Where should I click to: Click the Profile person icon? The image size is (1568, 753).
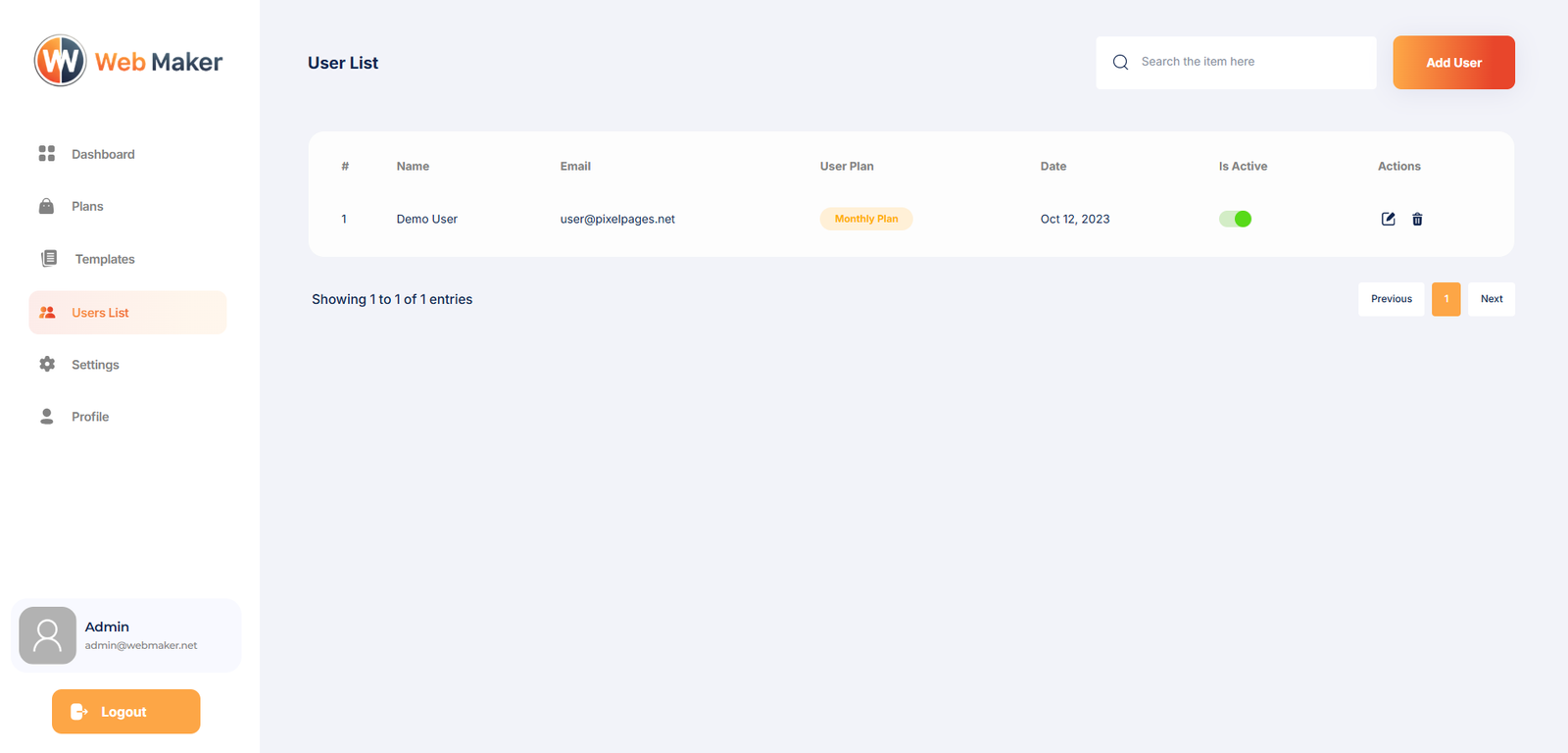click(x=46, y=417)
